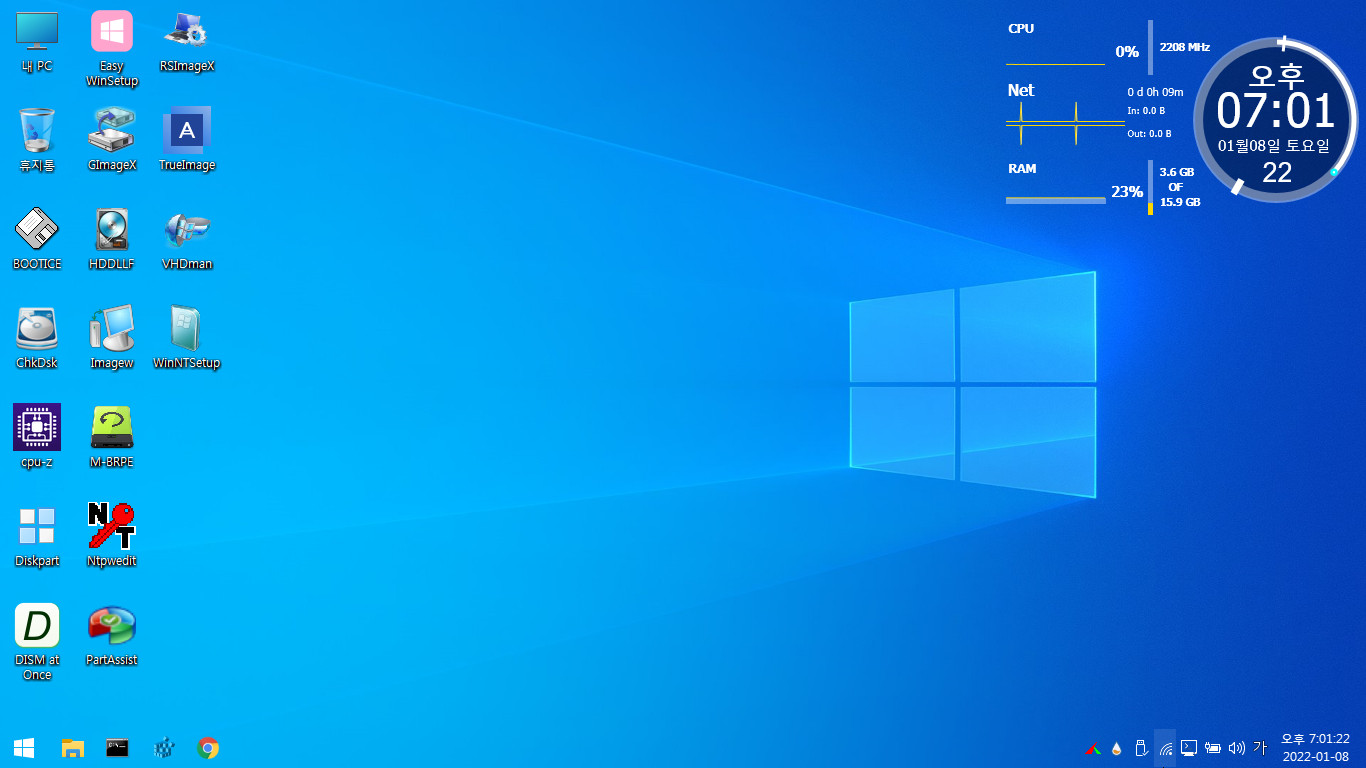Screen dimensions: 1366x768
Task: Open the blue gear taskbar app
Action: [x=163, y=748]
